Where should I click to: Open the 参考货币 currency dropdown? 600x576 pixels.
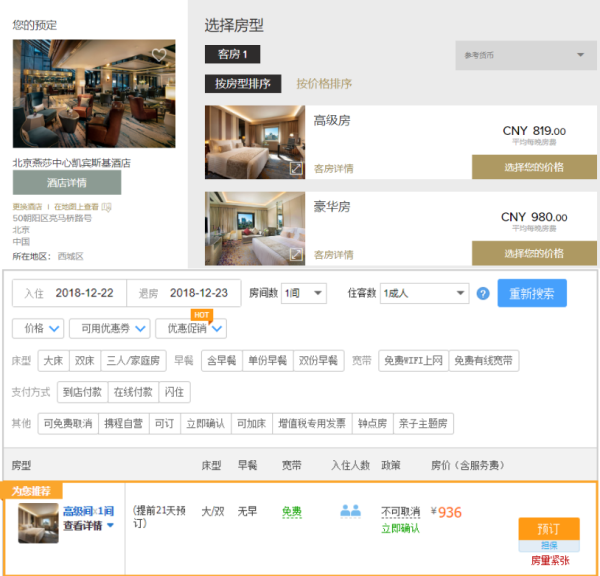tap(526, 55)
